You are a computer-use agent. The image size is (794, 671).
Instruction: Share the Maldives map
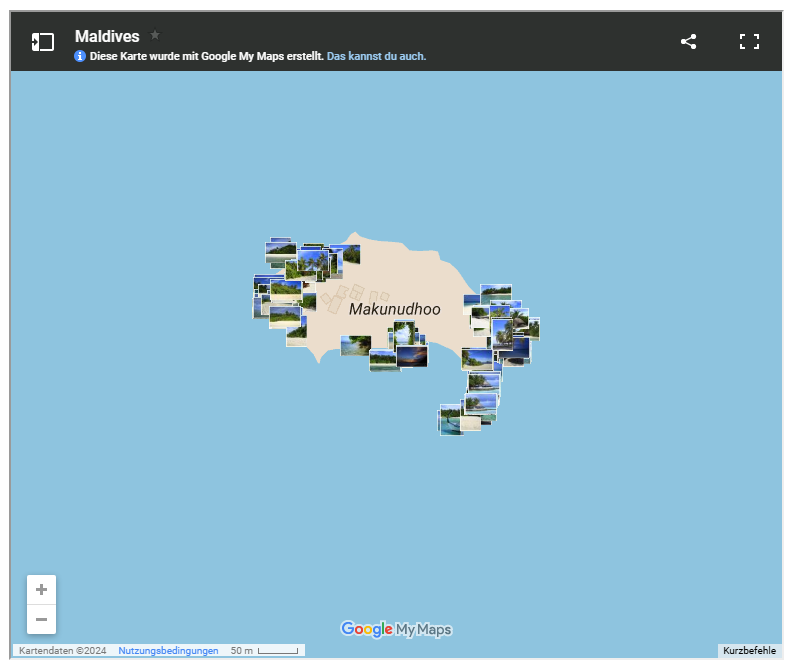[688, 42]
